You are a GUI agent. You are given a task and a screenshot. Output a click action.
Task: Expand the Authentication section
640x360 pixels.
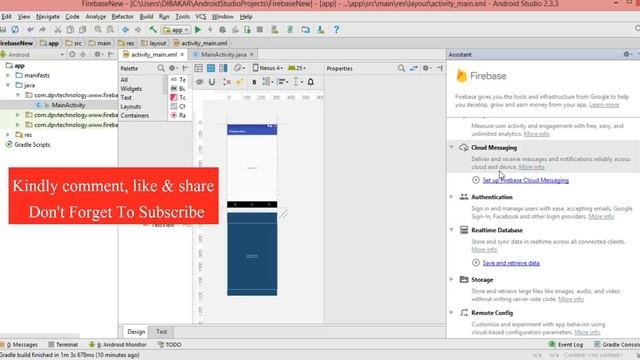pos(451,197)
